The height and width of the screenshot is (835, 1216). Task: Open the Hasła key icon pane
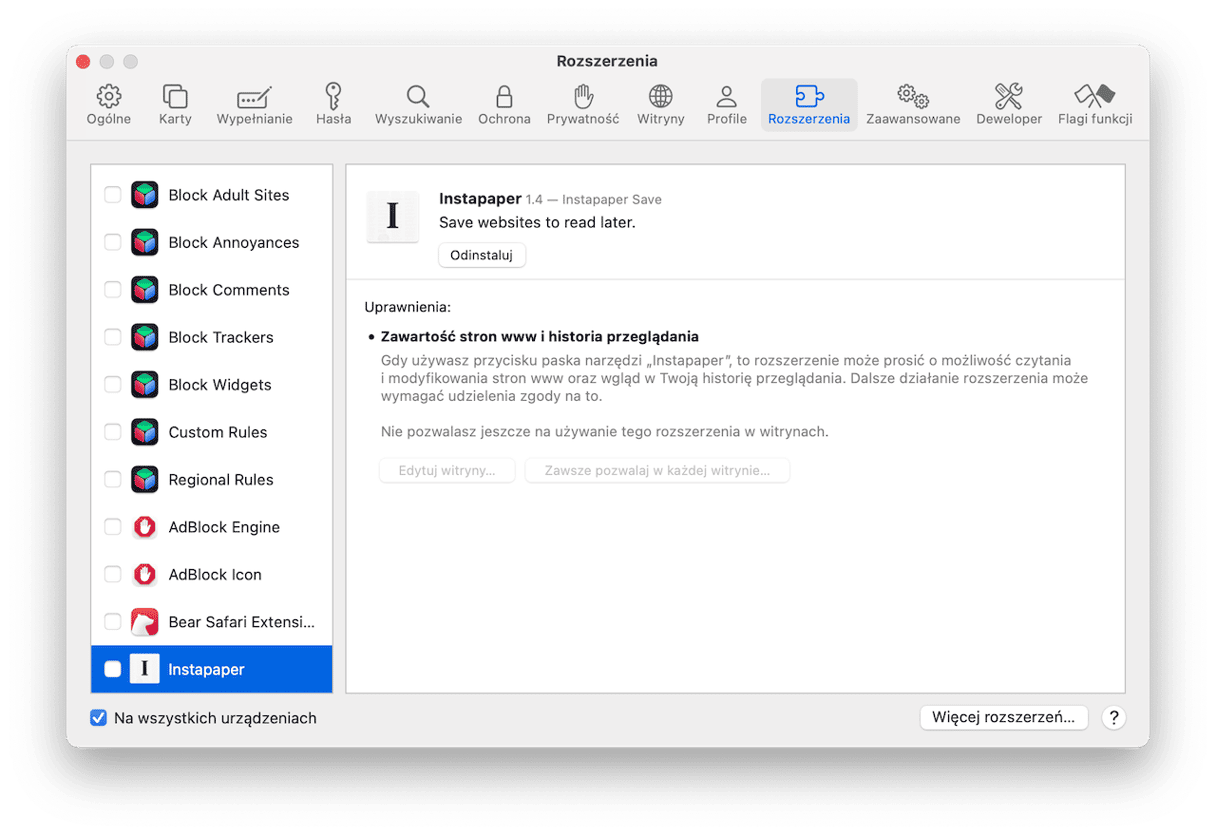tap(333, 97)
